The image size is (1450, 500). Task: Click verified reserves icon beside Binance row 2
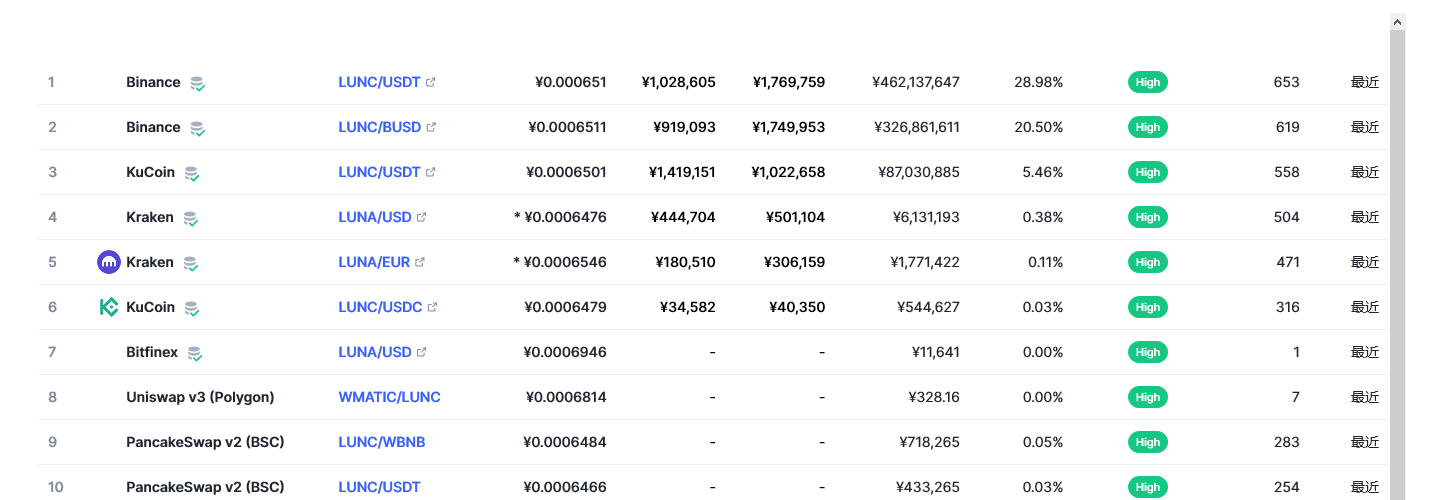click(x=198, y=128)
